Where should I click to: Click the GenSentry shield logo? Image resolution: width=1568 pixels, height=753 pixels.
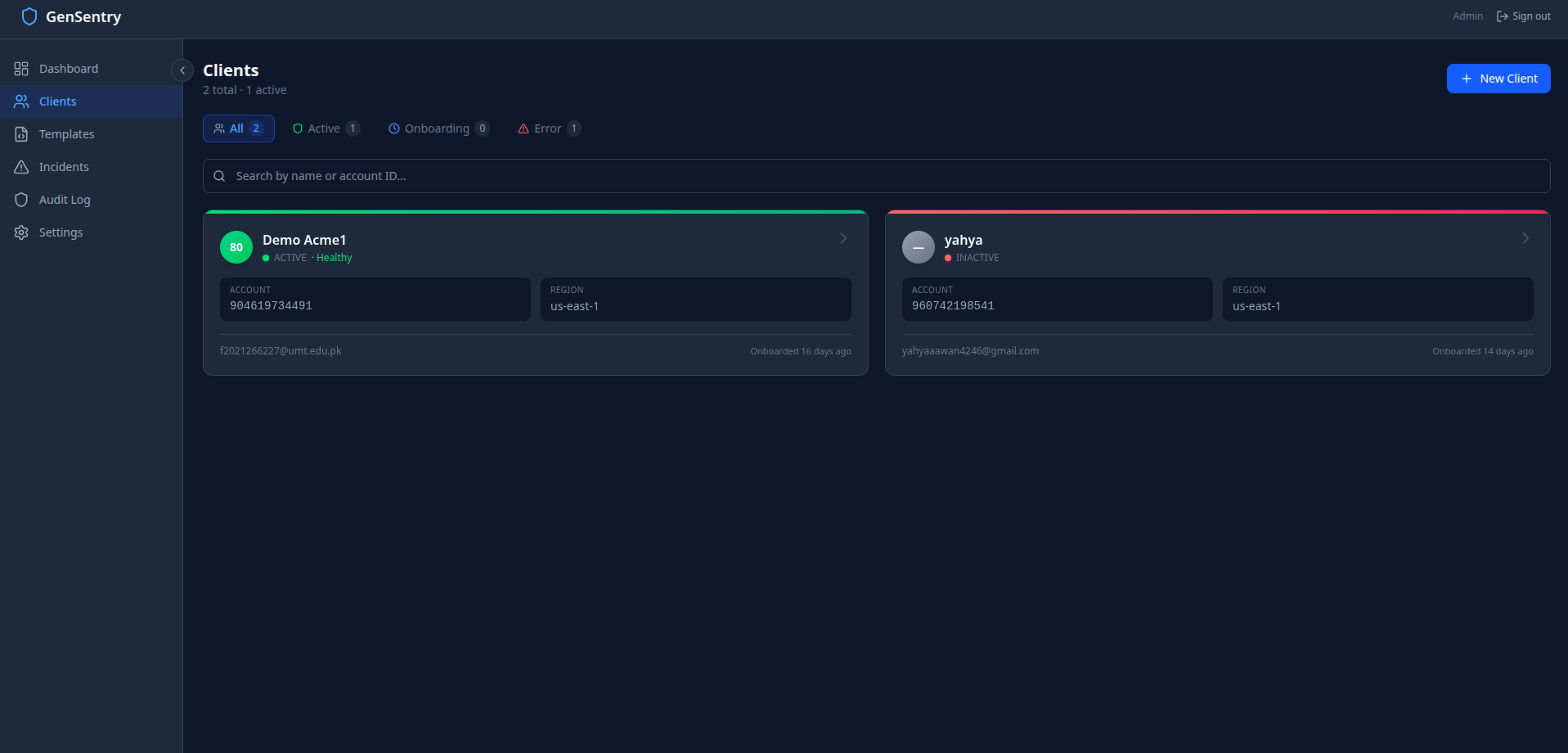point(29,16)
